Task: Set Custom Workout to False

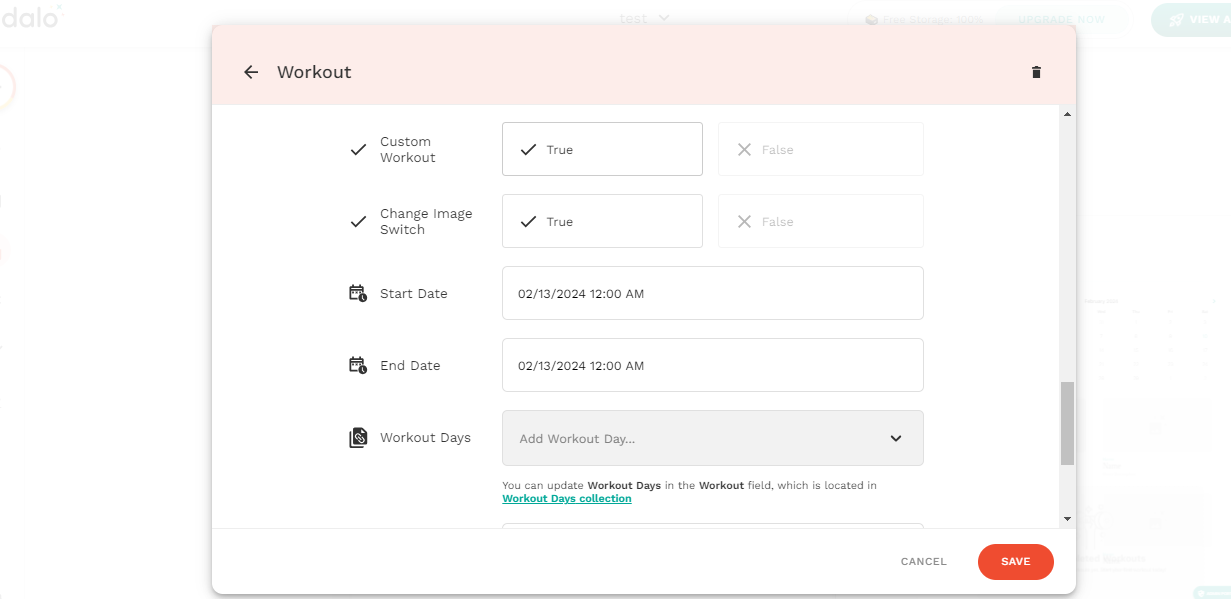Action: (x=820, y=149)
